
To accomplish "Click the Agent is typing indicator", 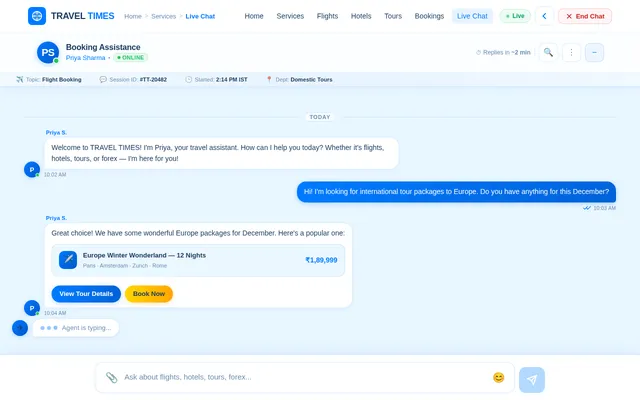I will pyautogui.click(x=76, y=328).
